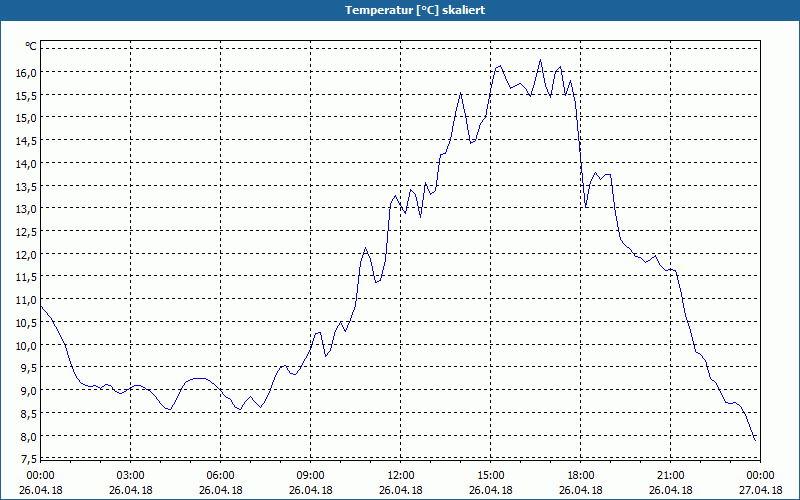
Task: Pick the 12,0 temperature axis label
Action: pyautogui.click(x=26, y=254)
